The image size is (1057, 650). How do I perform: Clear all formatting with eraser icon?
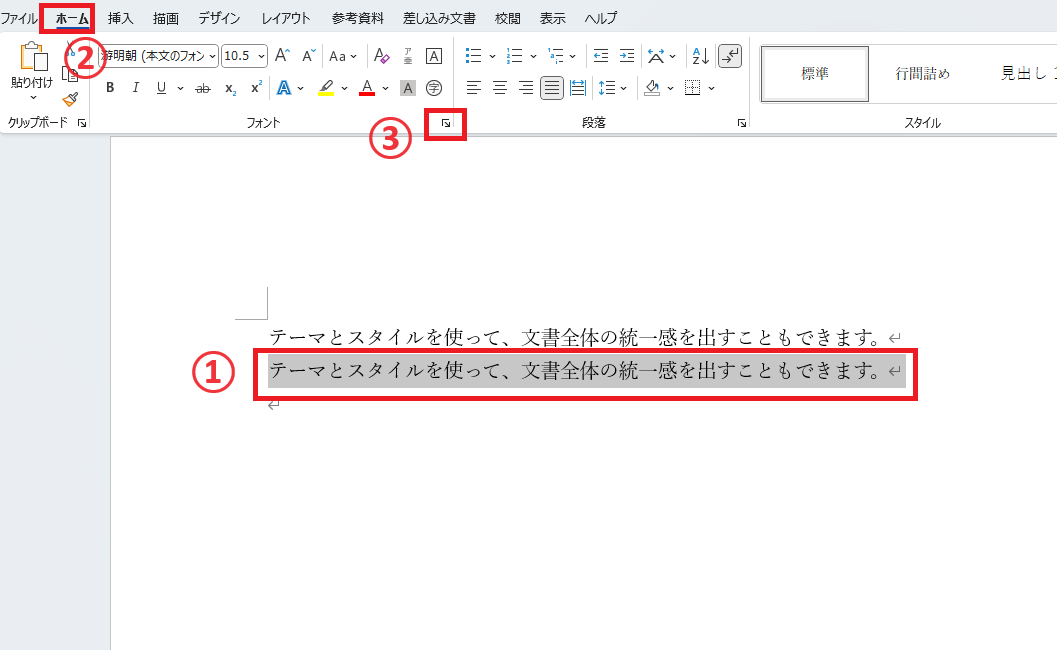(x=382, y=55)
